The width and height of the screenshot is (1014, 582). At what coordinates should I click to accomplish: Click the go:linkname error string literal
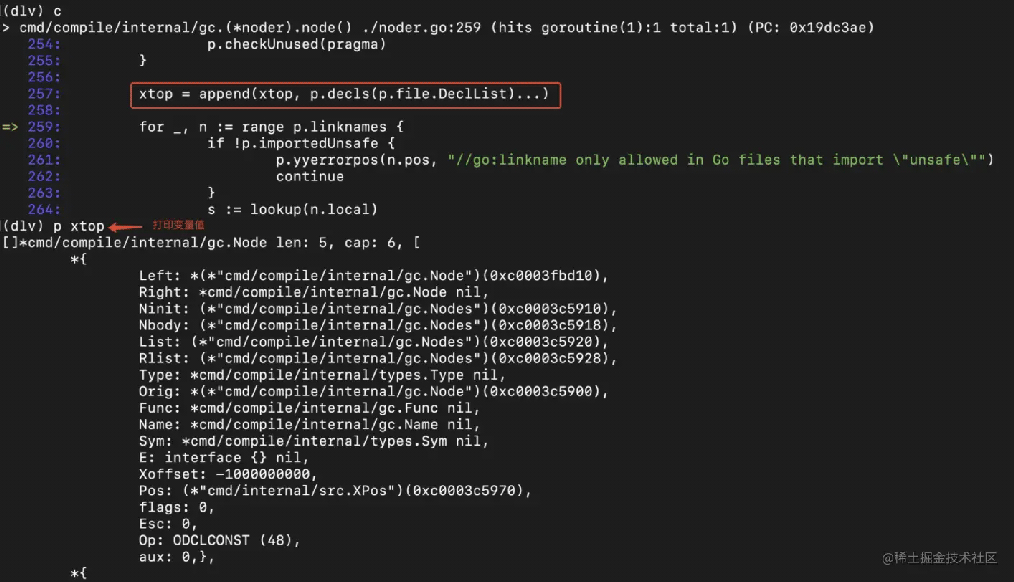(x=720, y=160)
